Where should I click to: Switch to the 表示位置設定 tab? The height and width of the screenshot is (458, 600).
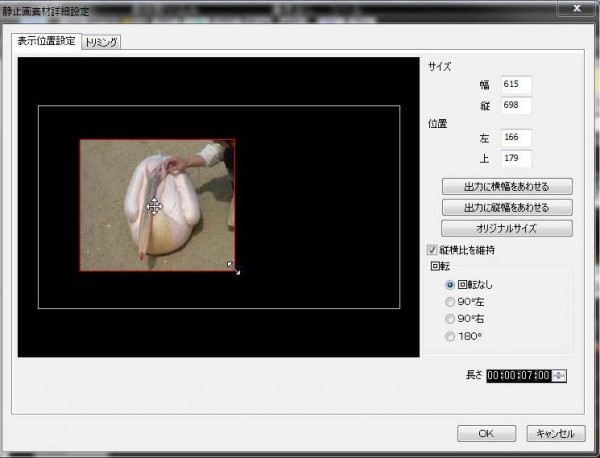(x=44, y=41)
